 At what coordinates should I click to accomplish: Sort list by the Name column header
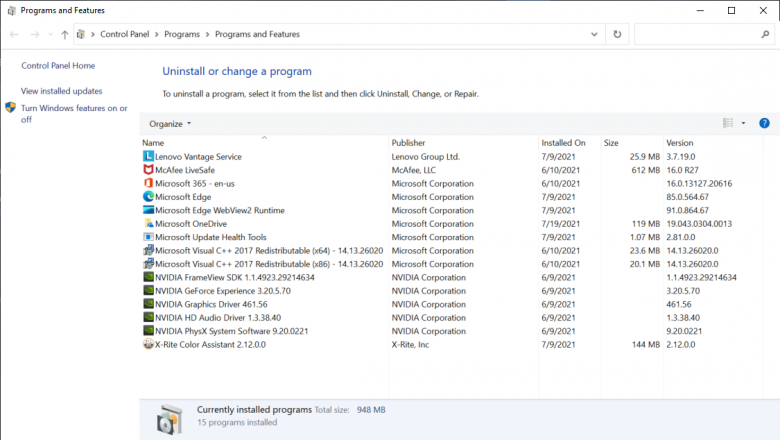153,143
